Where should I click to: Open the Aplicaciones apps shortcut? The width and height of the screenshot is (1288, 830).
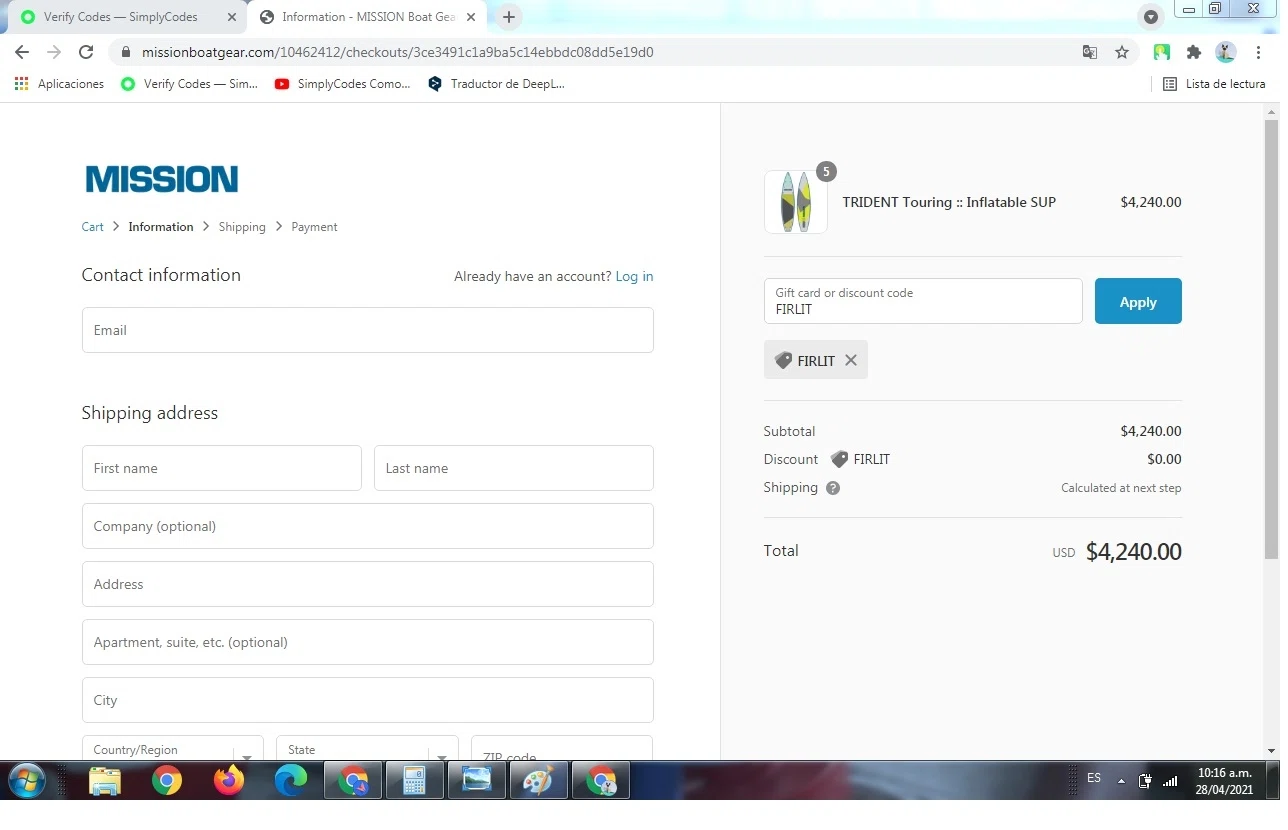coord(59,84)
